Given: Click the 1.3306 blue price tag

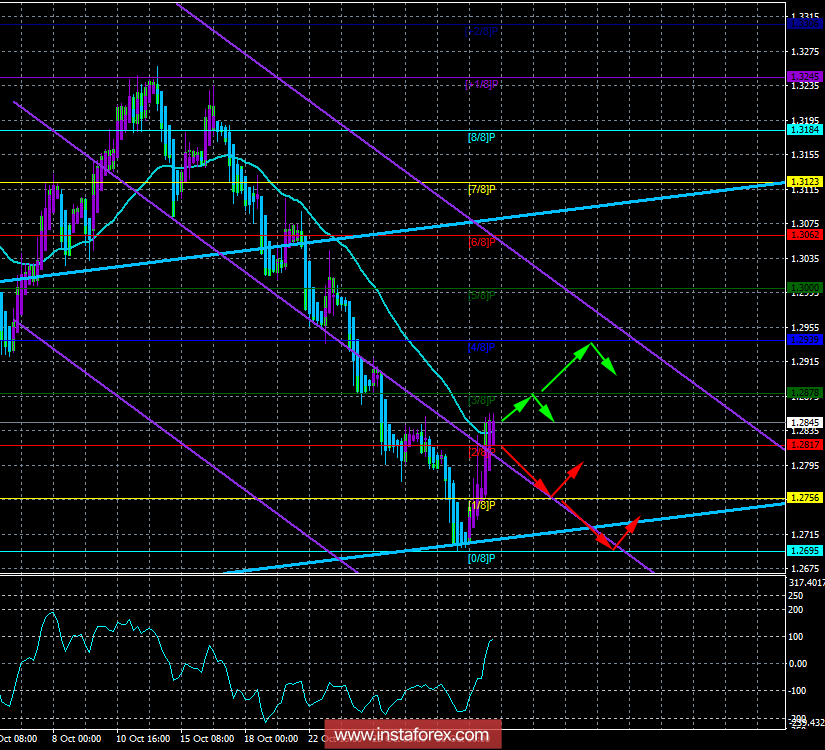Looking at the screenshot, I should pos(804,24).
